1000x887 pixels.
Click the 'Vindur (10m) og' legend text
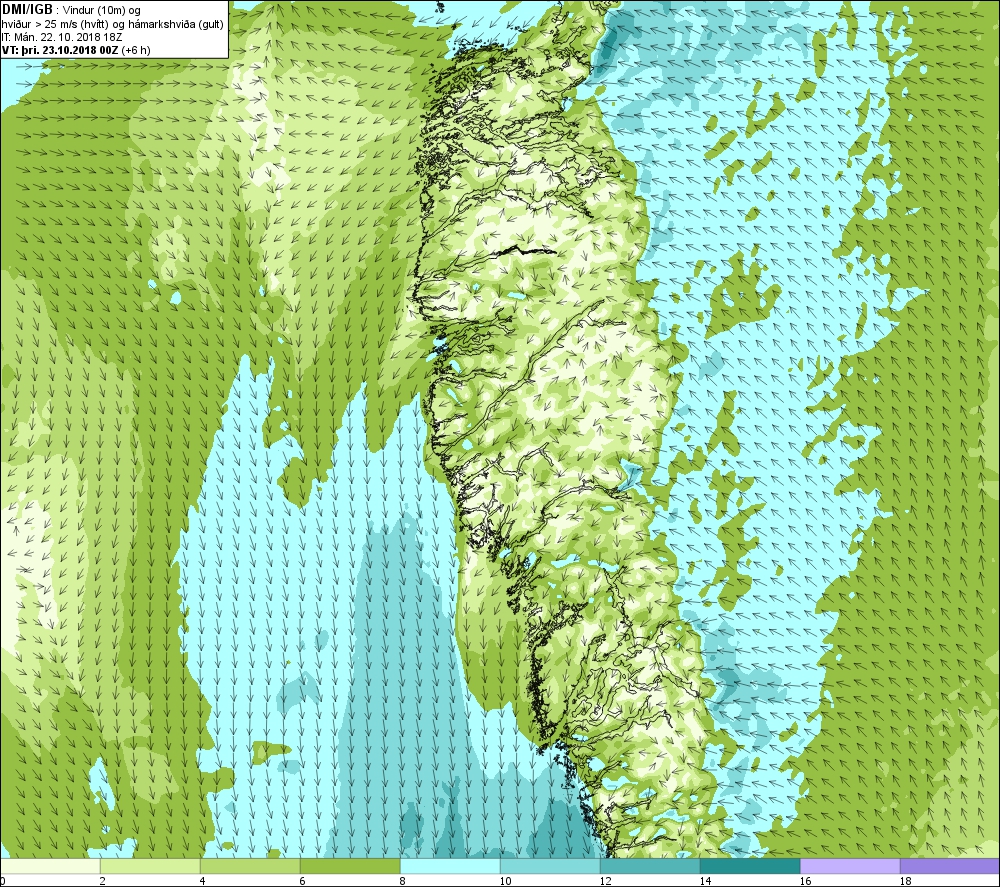pos(103,11)
